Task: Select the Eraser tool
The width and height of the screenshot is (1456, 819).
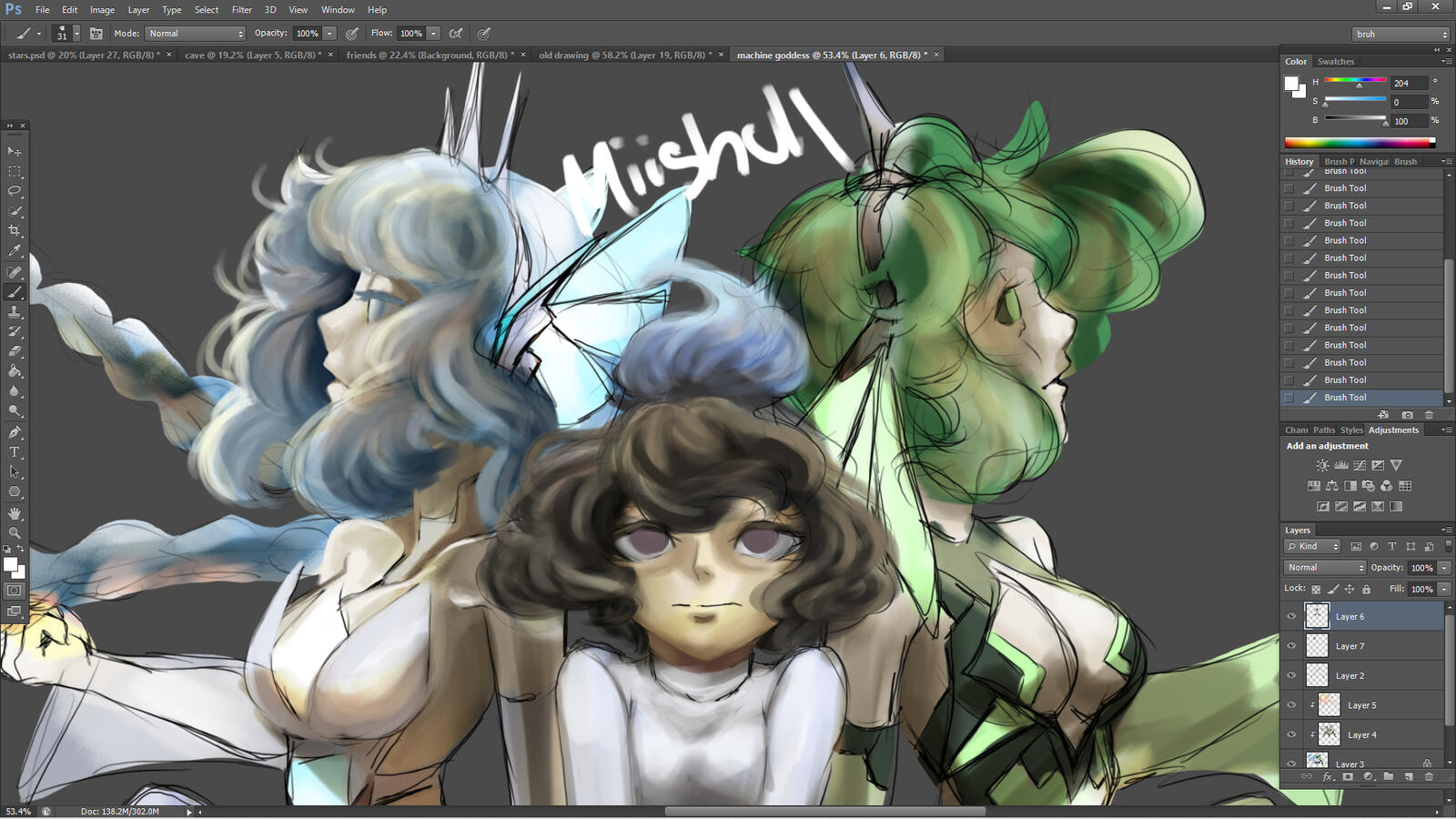Action: click(15, 351)
